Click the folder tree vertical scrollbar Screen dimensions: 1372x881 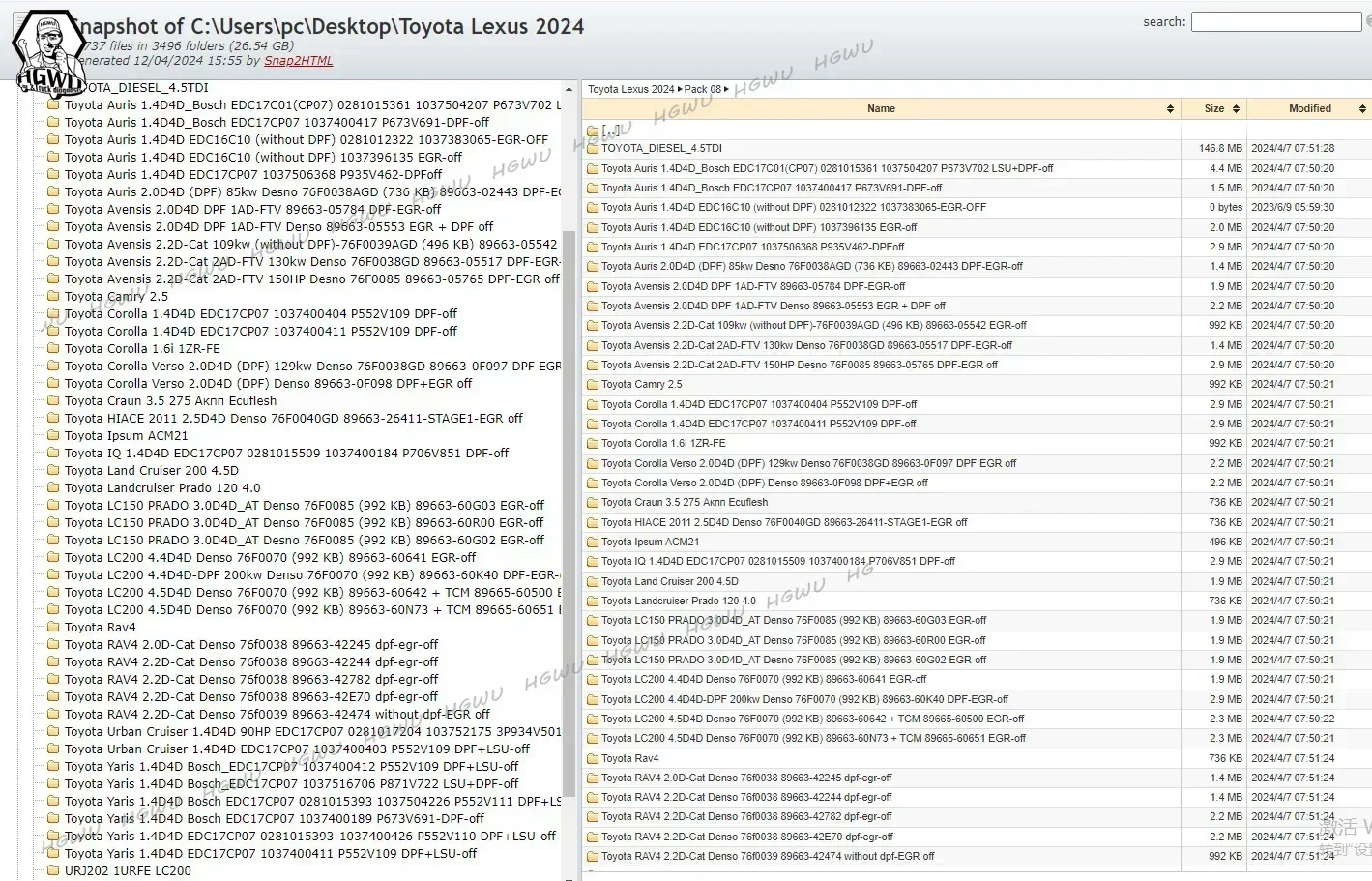[x=569, y=484]
